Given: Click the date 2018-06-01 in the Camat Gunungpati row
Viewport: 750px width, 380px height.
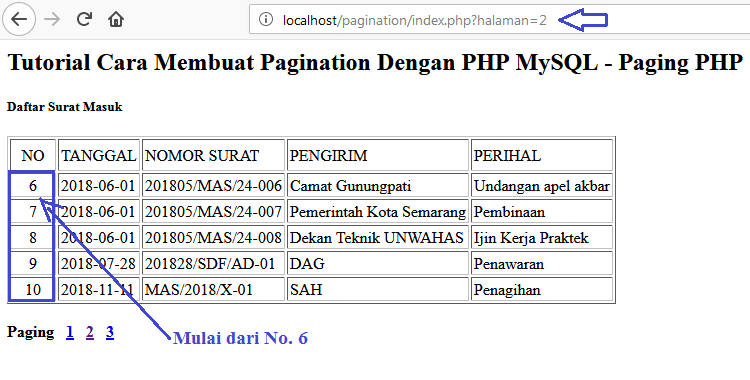Looking at the screenshot, I should pyautogui.click(x=99, y=186).
